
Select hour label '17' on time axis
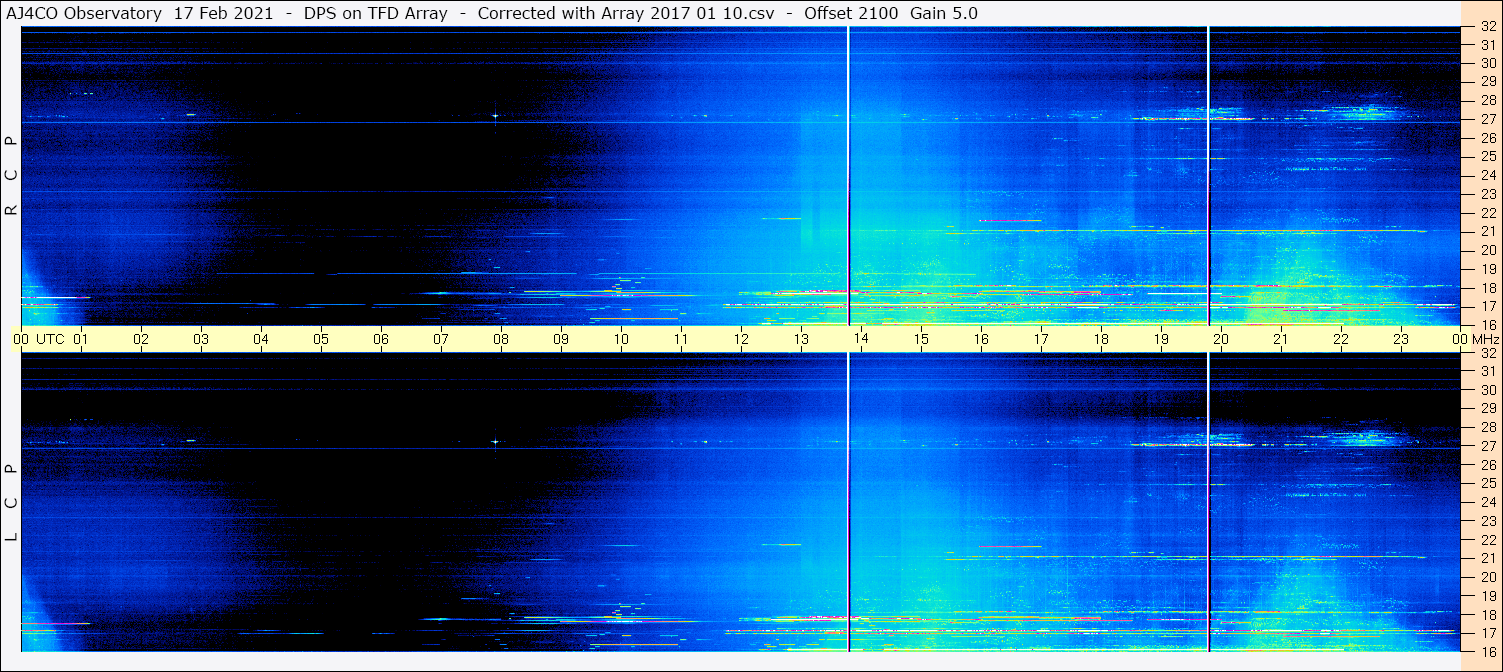(x=1041, y=339)
